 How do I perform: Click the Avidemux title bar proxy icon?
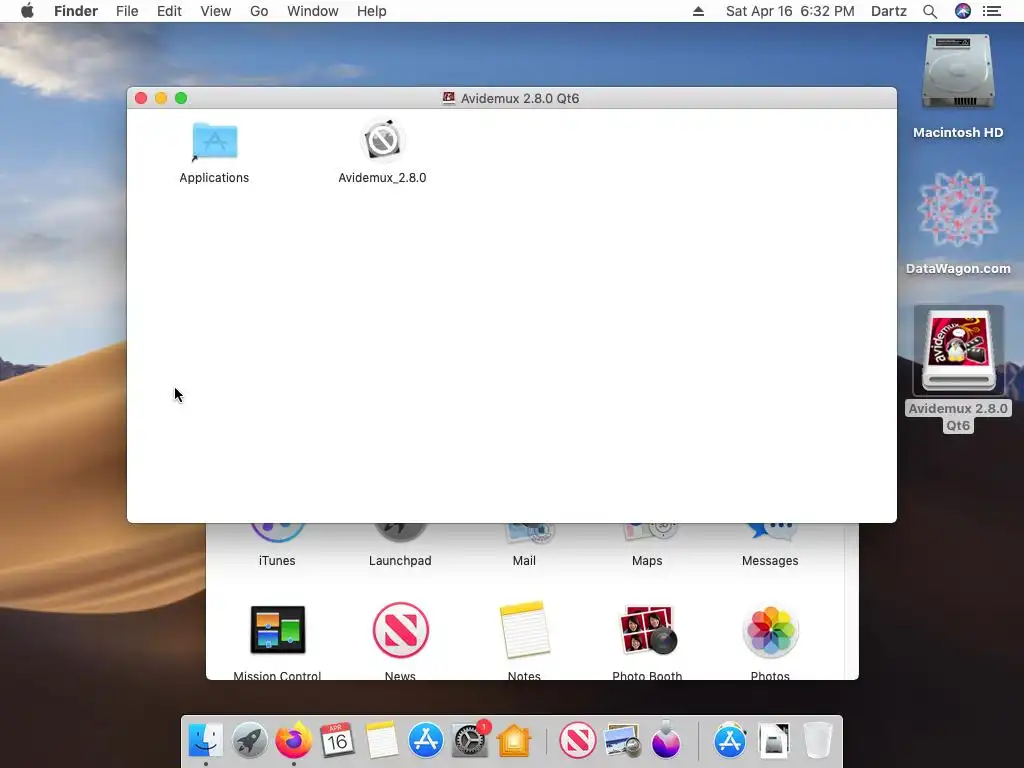pos(449,98)
